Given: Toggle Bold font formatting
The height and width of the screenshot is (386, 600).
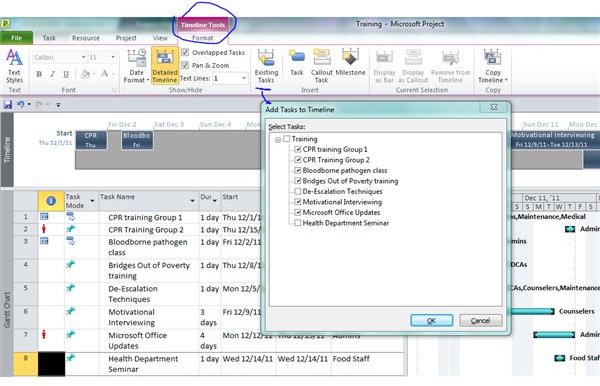Looking at the screenshot, I should 39,74.
